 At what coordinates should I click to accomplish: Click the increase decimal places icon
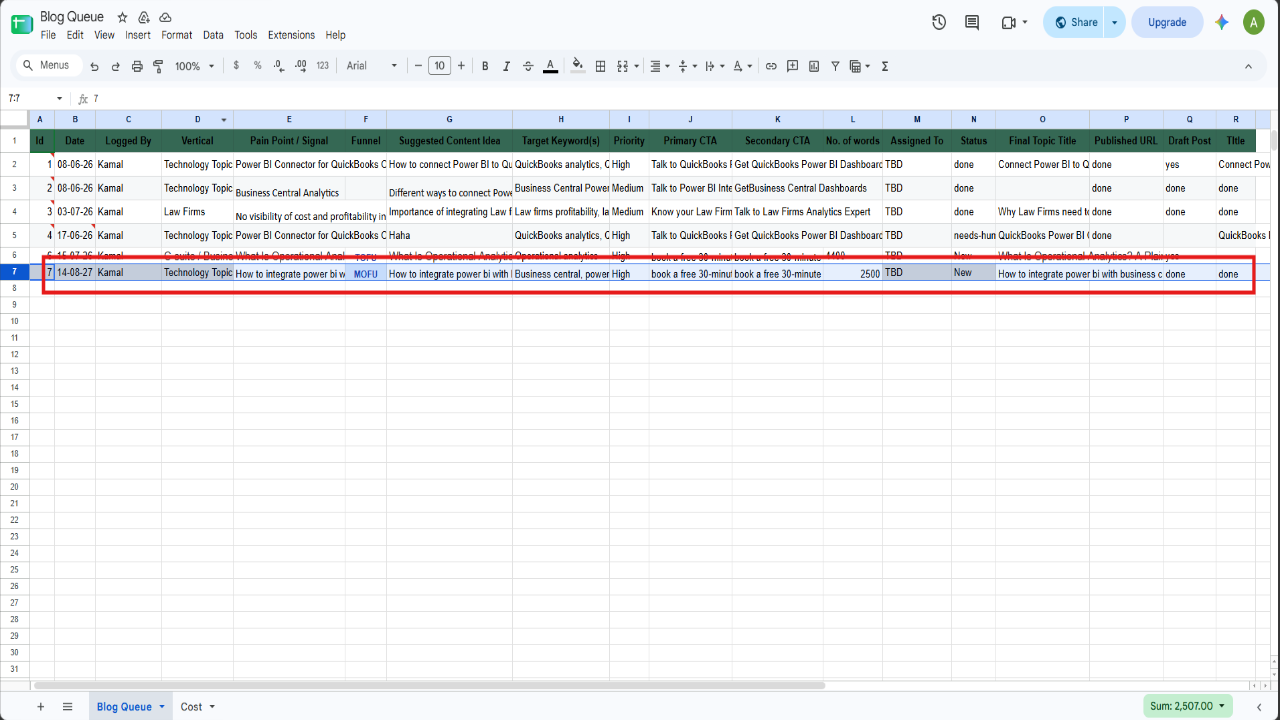click(x=300, y=66)
